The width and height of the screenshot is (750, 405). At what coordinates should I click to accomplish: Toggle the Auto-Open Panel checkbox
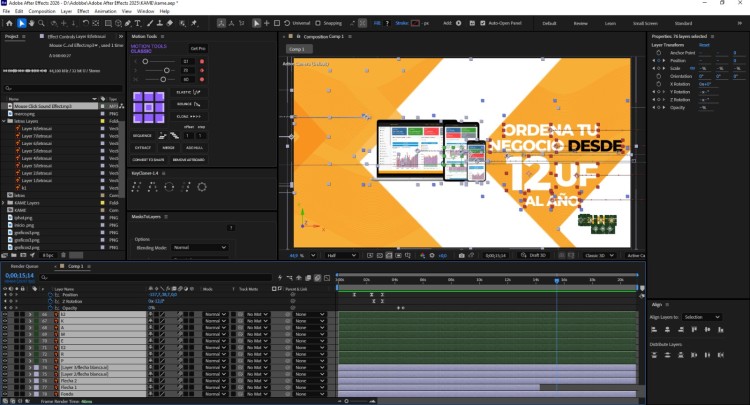[x=482, y=23]
